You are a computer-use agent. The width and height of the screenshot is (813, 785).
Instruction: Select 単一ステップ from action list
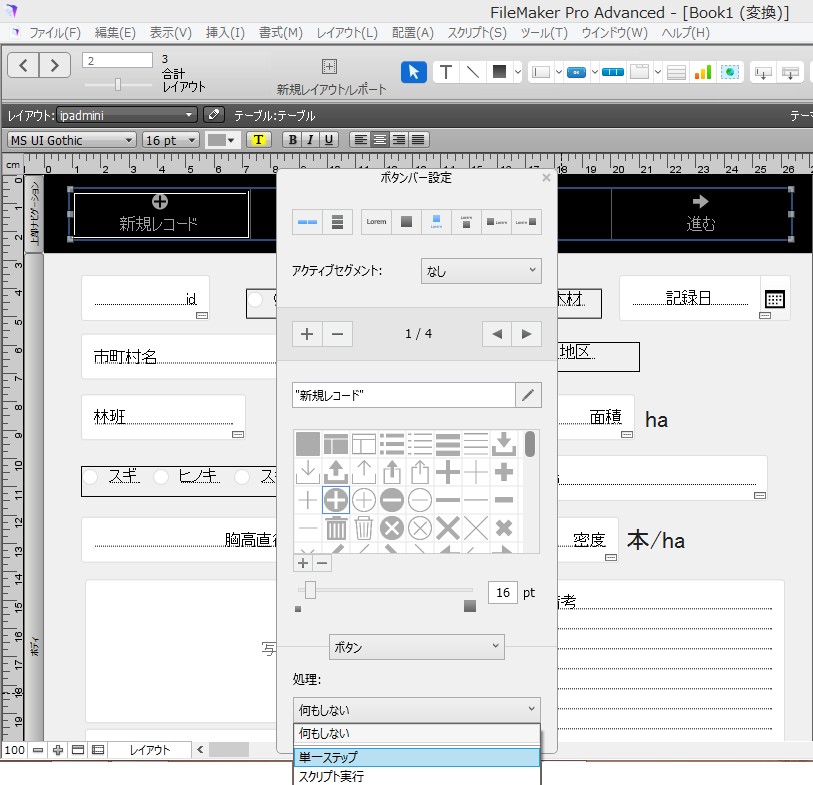(x=417, y=757)
